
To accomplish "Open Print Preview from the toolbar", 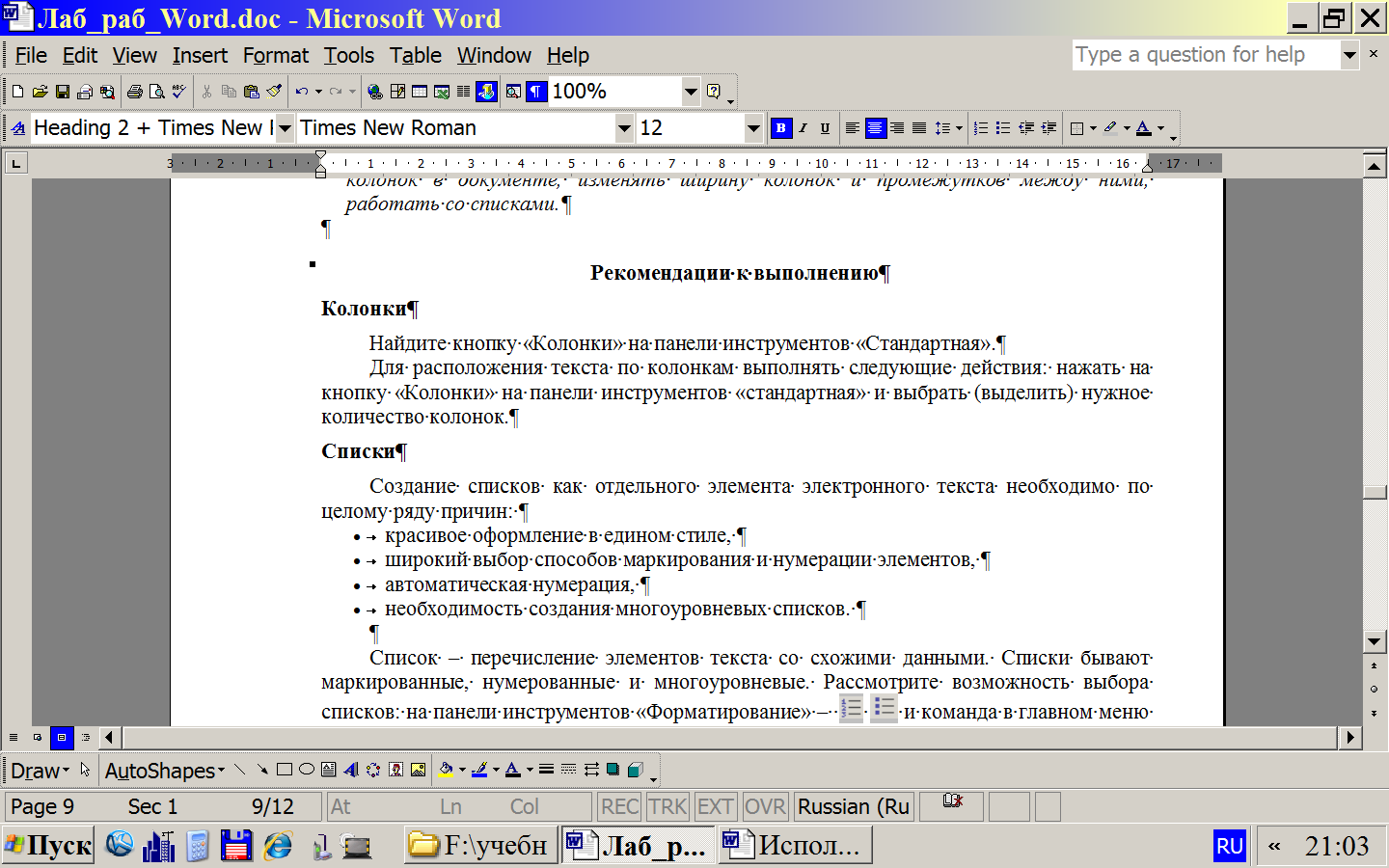I will pos(157,92).
